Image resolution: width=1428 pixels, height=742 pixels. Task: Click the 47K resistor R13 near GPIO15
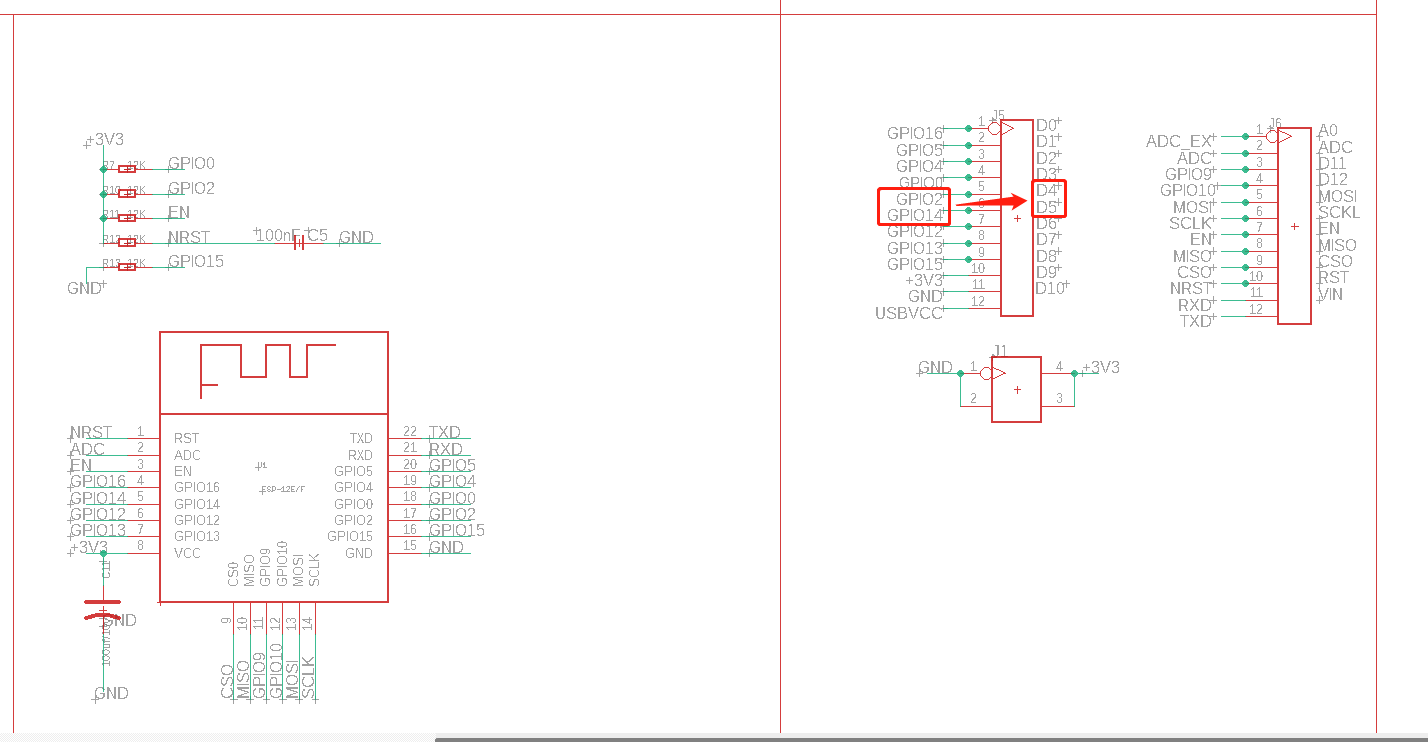[126, 266]
